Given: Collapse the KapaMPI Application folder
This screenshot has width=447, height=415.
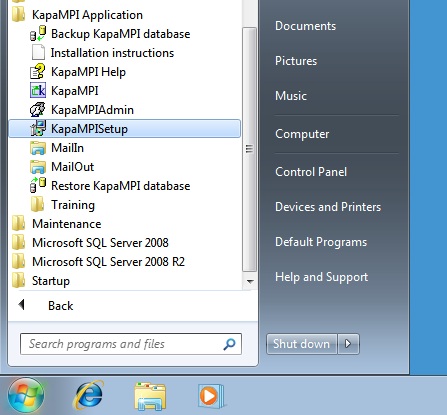Looking at the screenshot, I should 87,15.
